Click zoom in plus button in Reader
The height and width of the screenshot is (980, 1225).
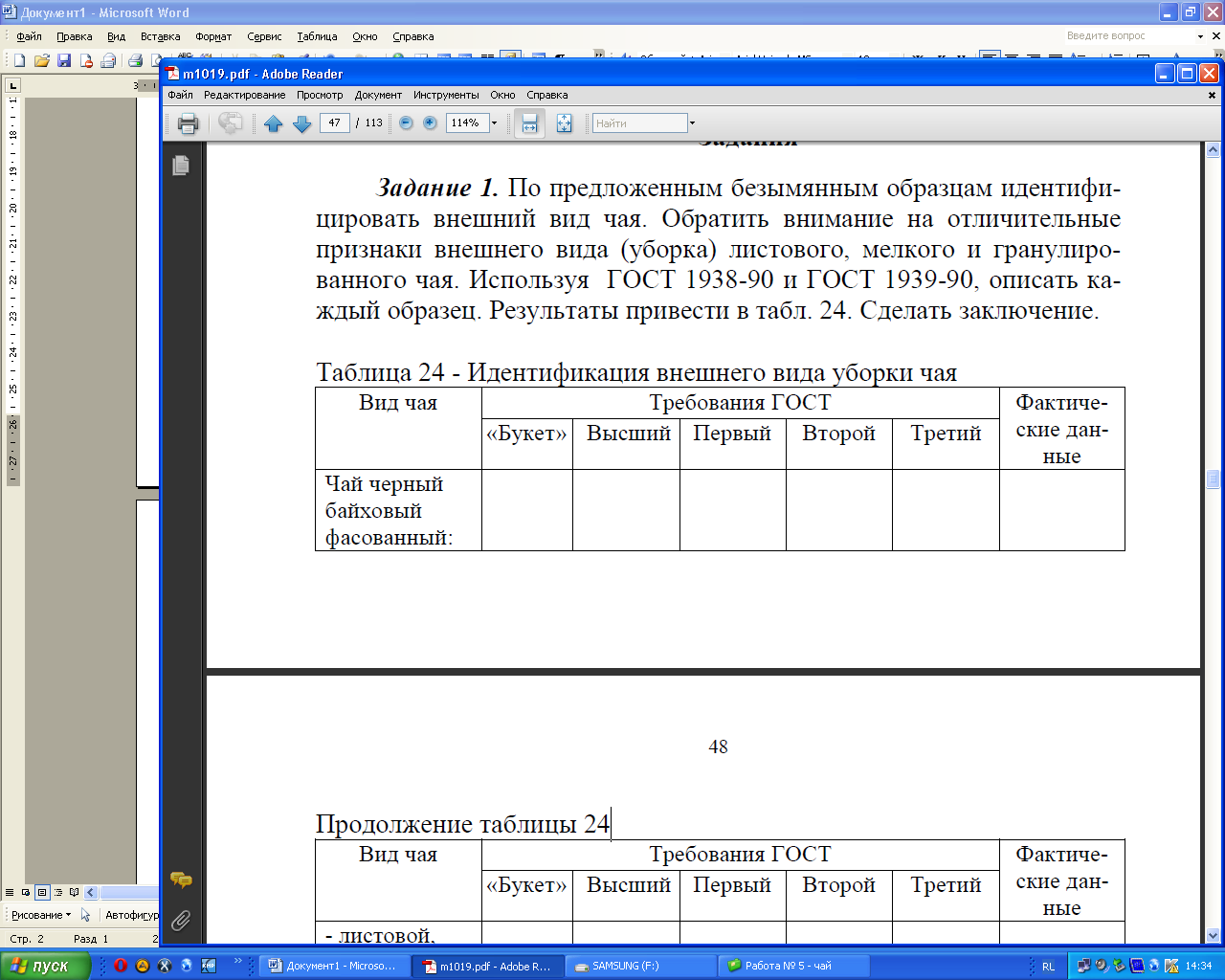430,122
